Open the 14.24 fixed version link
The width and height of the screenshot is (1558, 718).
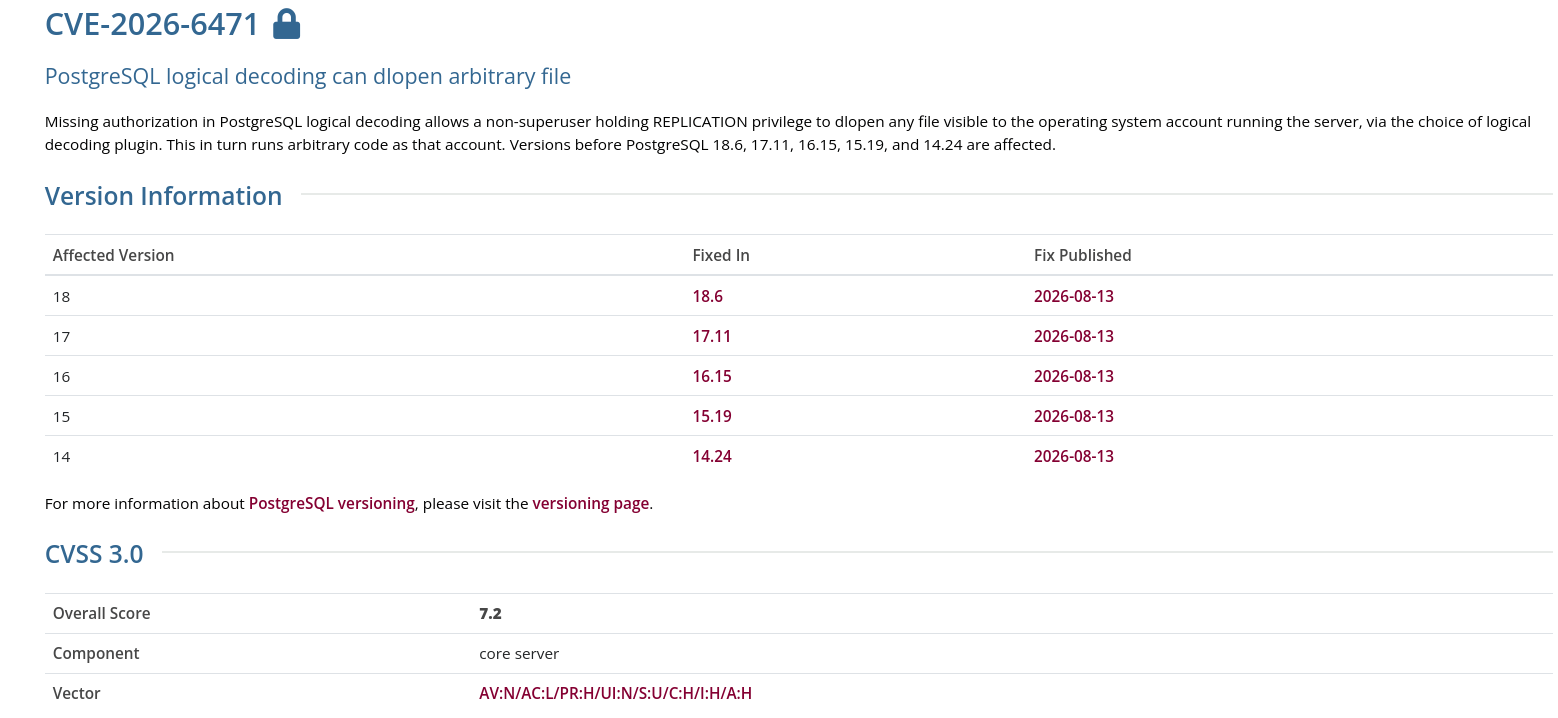click(711, 456)
